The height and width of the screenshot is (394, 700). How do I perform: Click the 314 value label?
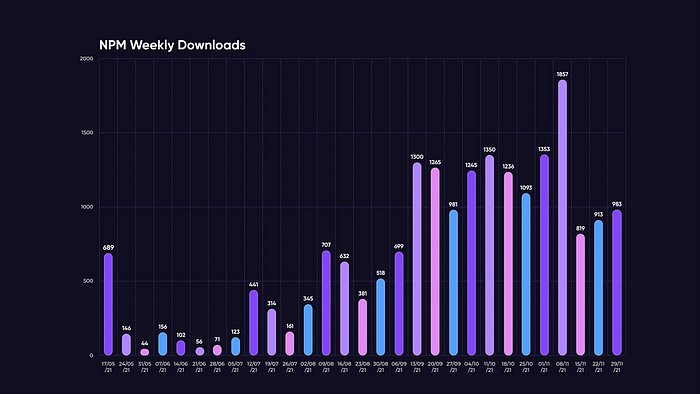point(271,303)
